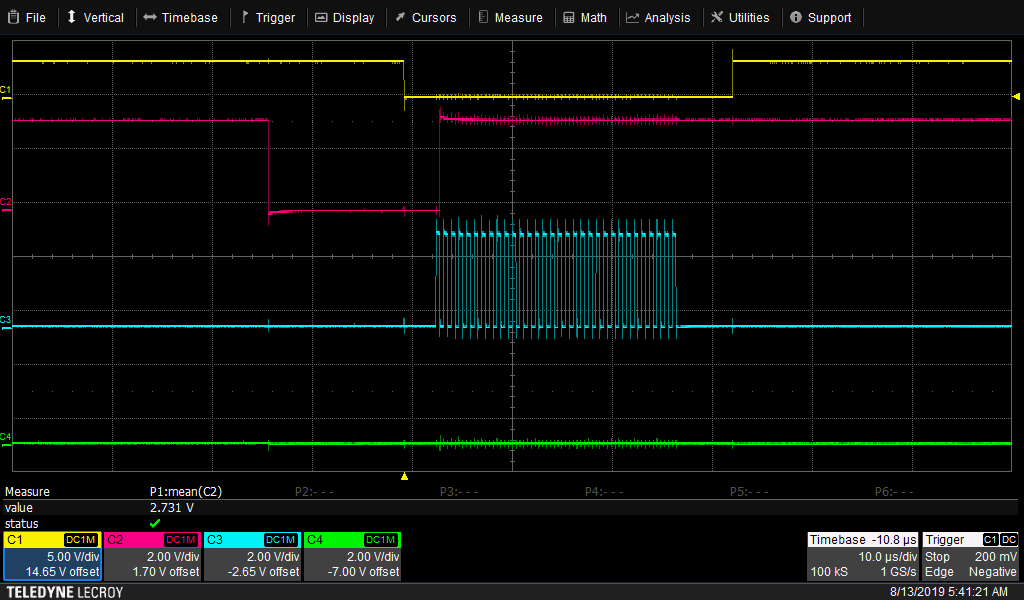Screen dimensions: 1024x600
Task: Select the C4 channel descriptor box
Action: point(352,556)
